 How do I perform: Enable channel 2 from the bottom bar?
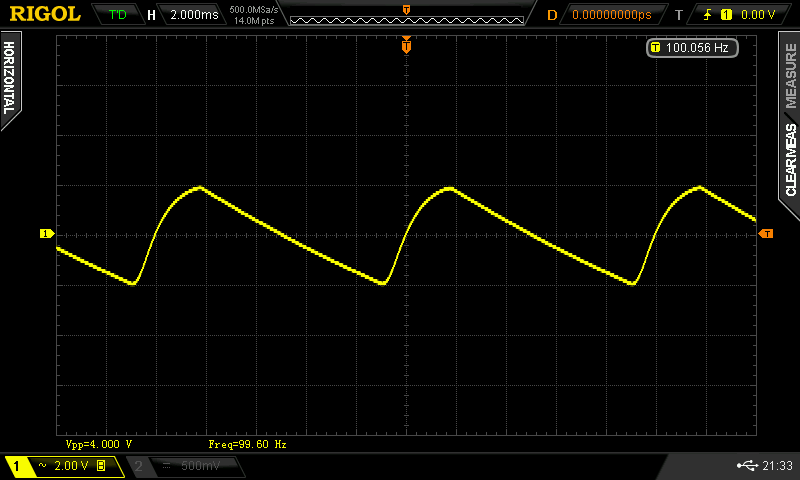pyautogui.click(x=139, y=466)
